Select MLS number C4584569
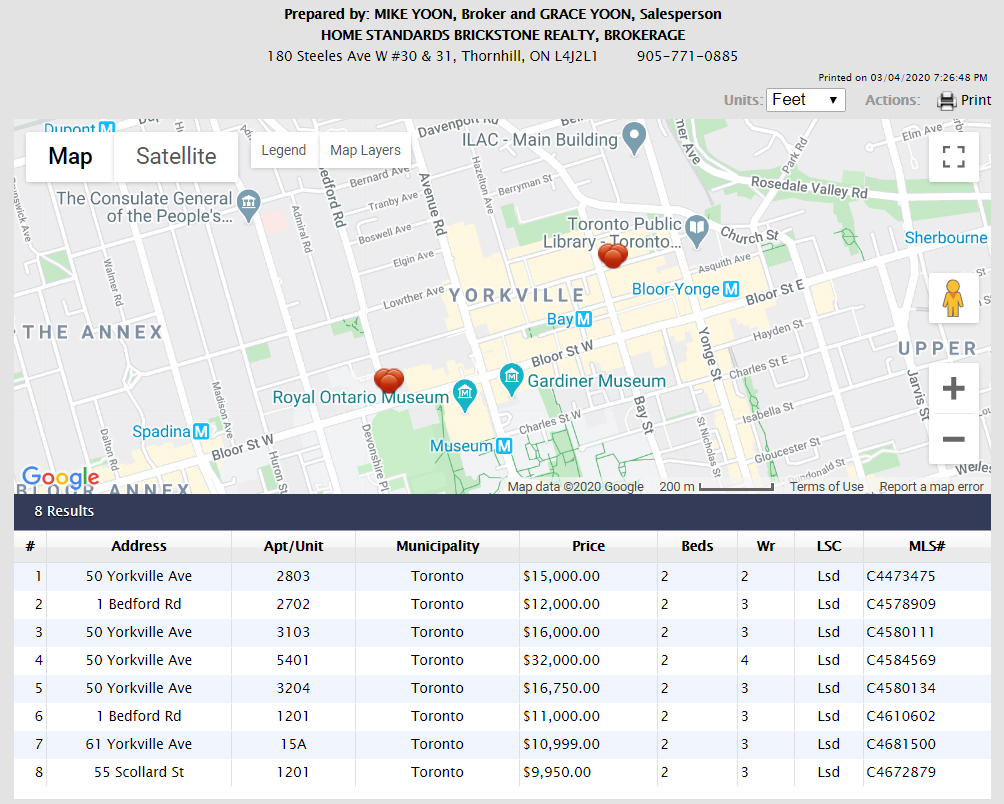The width and height of the screenshot is (1004, 804). pyautogui.click(x=901, y=660)
